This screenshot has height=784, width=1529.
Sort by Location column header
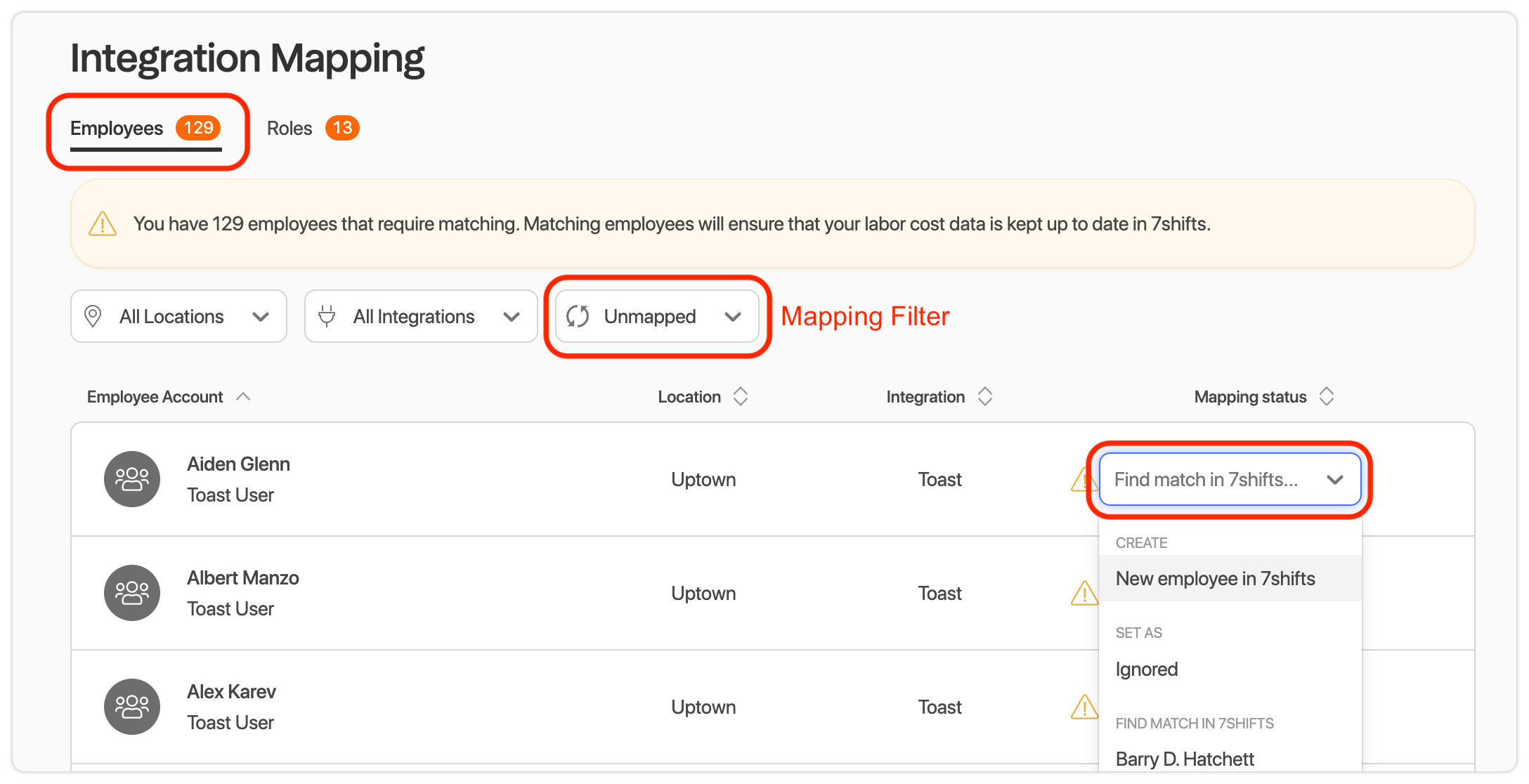click(x=703, y=397)
